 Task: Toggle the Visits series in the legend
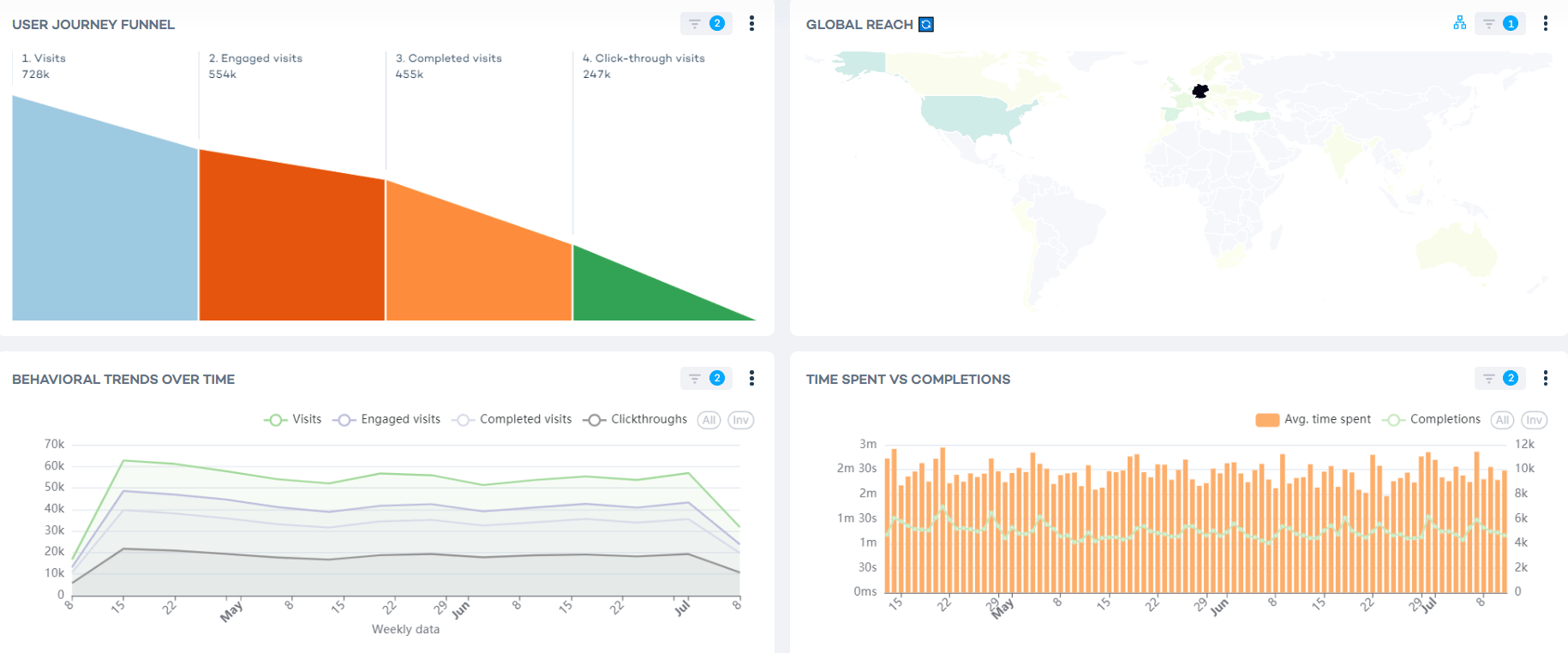coord(293,420)
